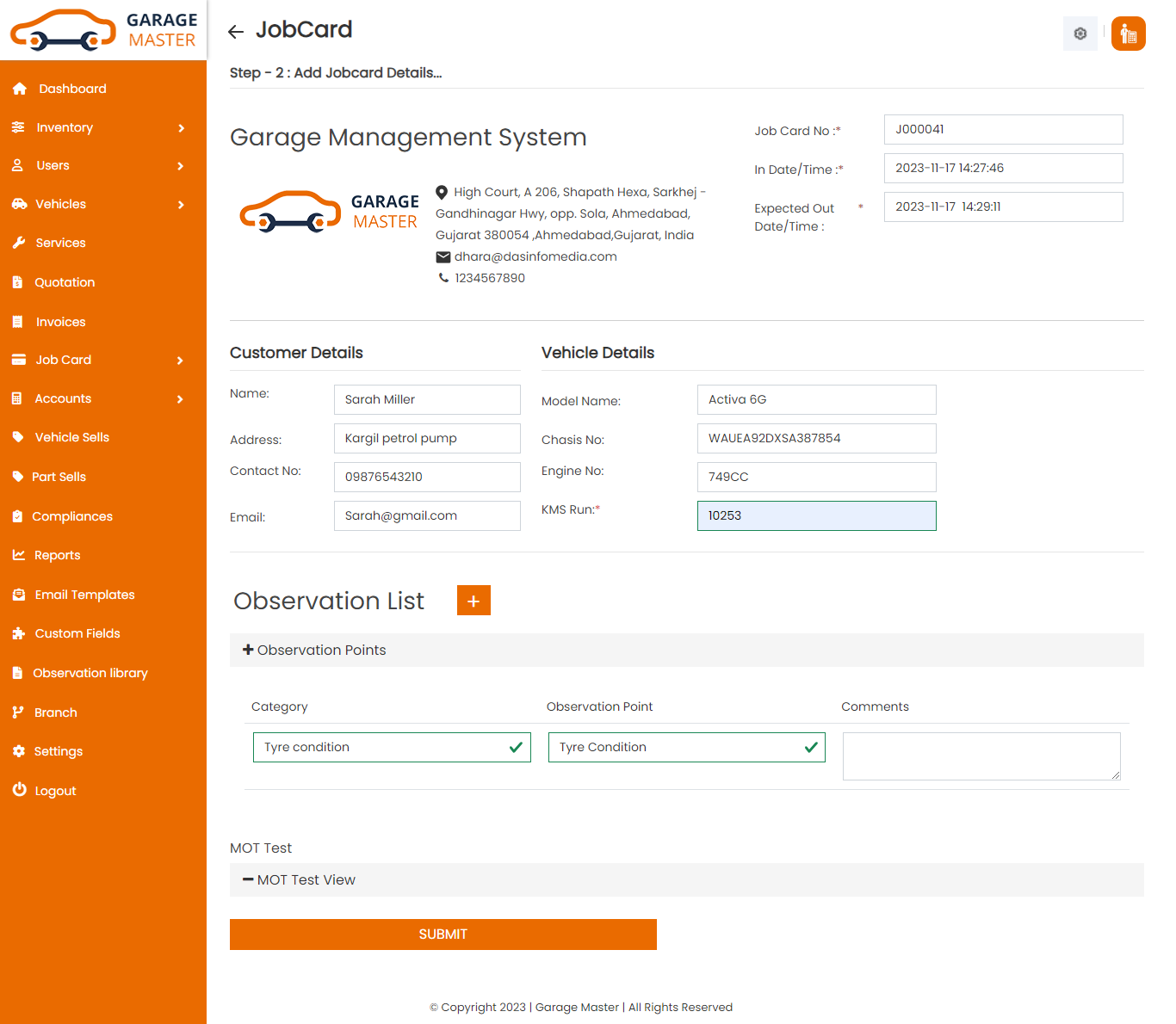Open the Observation Point Tyre Condition dropdown
1176x1024 pixels.
(x=687, y=747)
